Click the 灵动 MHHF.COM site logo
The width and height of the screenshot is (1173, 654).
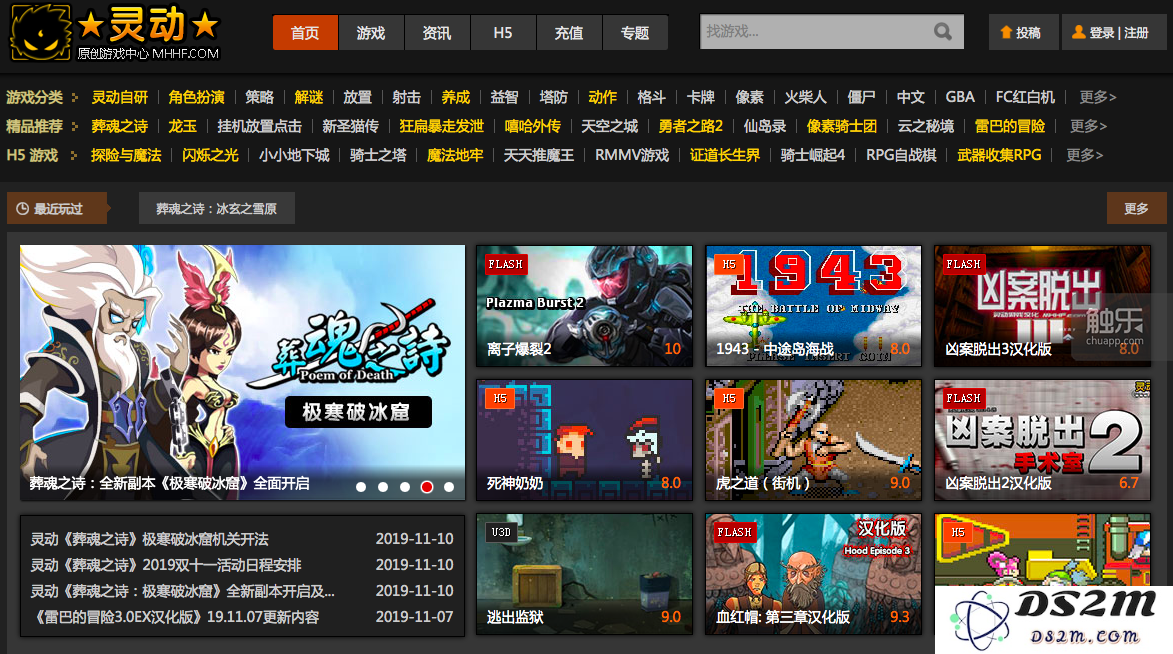(114, 33)
